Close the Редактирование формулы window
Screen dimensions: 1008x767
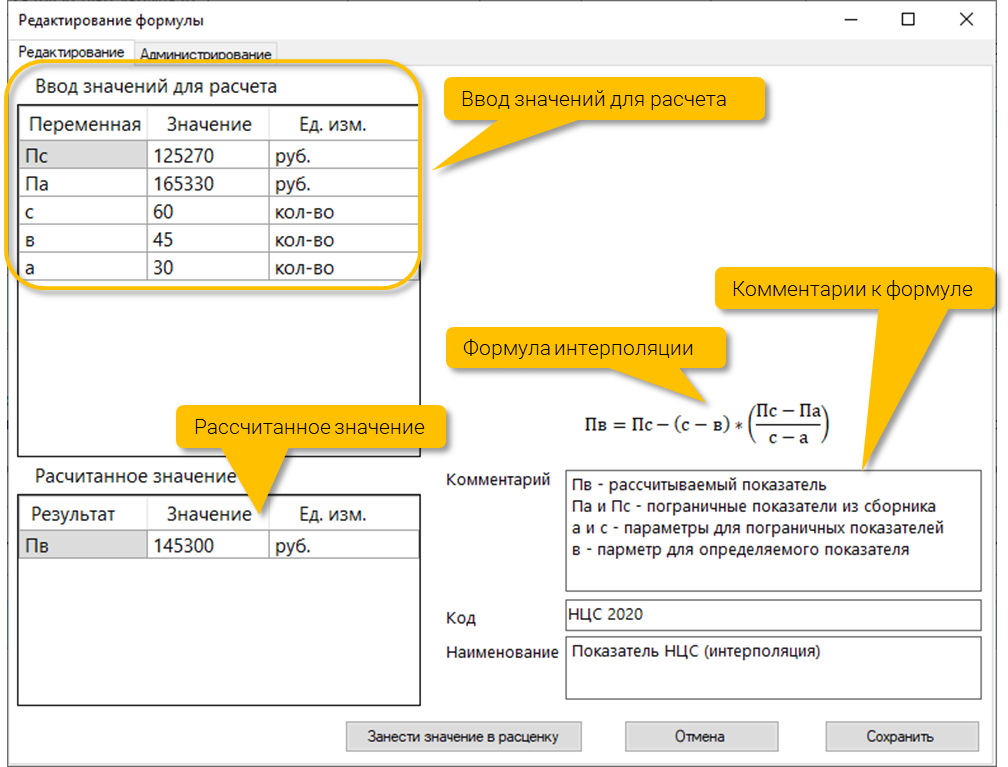966,20
